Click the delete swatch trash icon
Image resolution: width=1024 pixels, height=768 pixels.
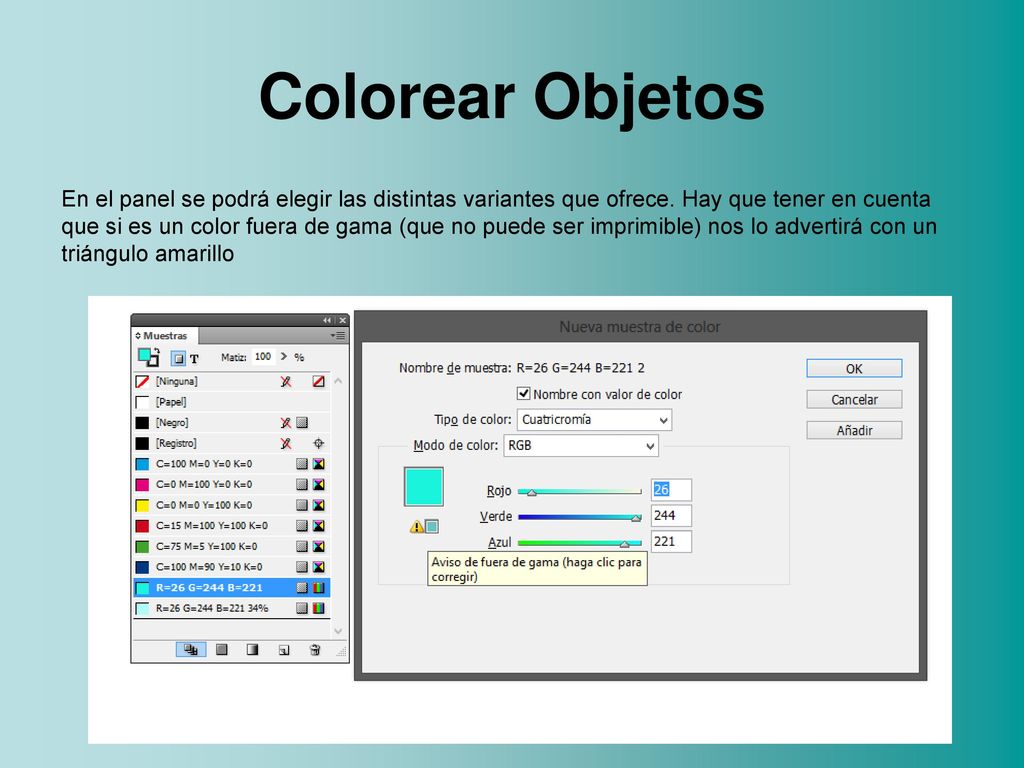tap(315, 650)
